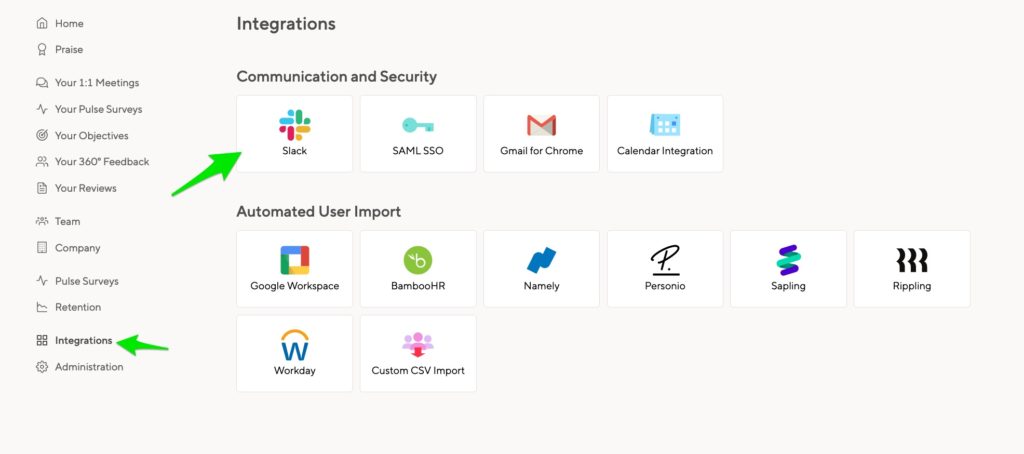
Task: Click the Gmail envelope logo
Action: pos(541,125)
